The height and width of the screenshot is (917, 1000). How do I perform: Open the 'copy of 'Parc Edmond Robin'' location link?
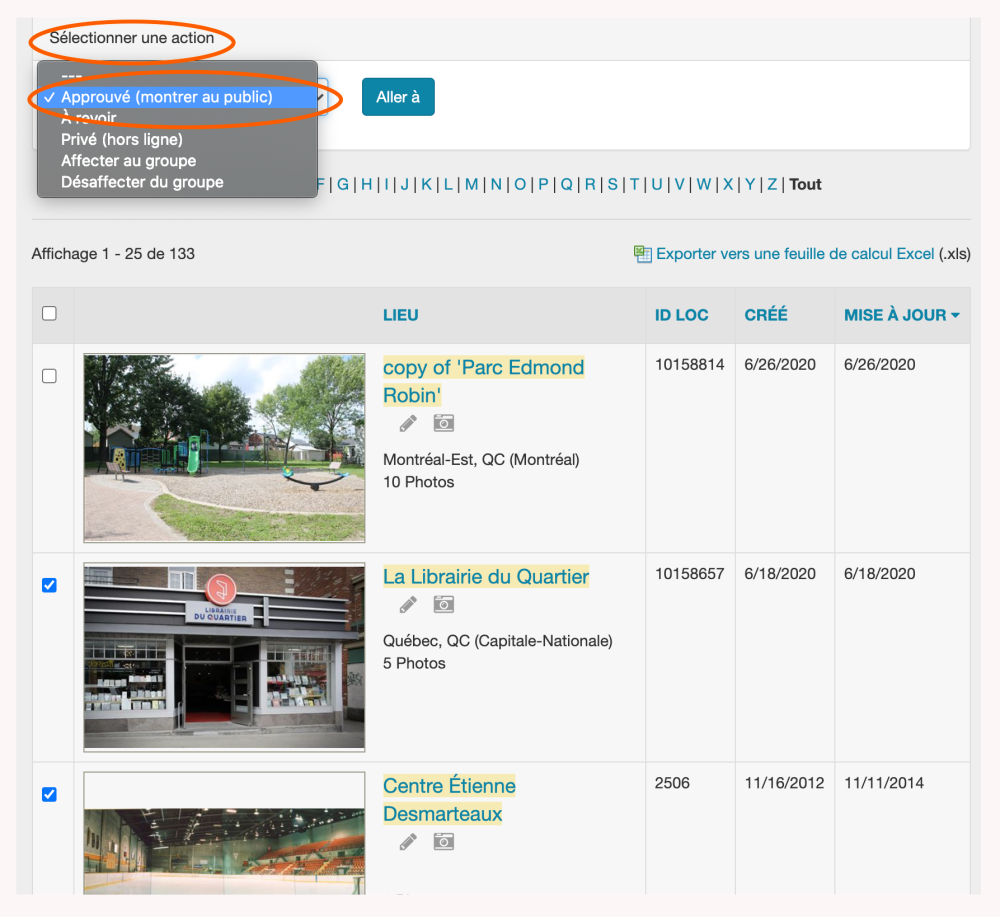pyautogui.click(x=483, y=381)
